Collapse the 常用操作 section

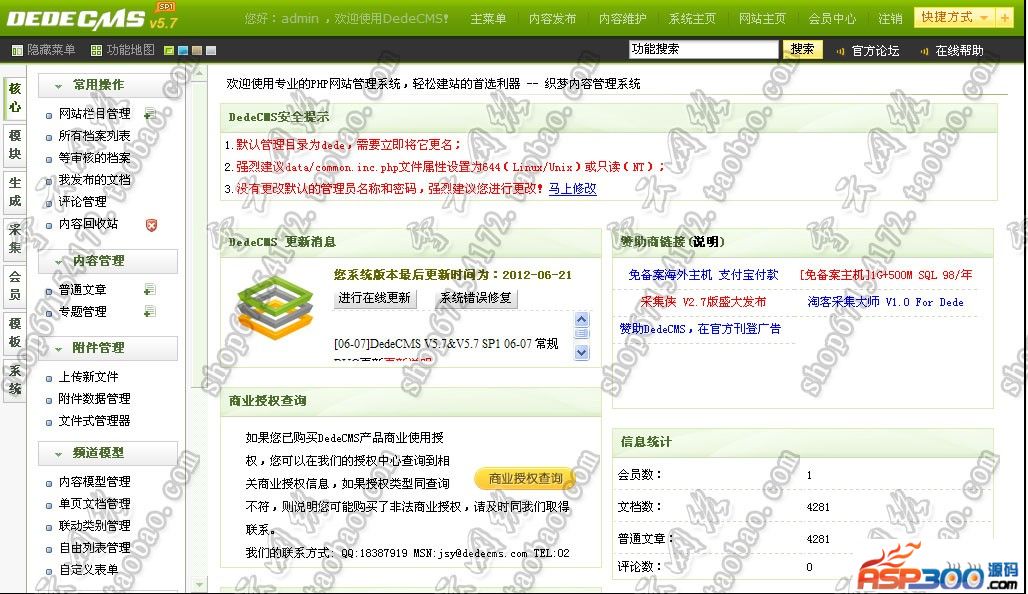(x=108, y=85)
